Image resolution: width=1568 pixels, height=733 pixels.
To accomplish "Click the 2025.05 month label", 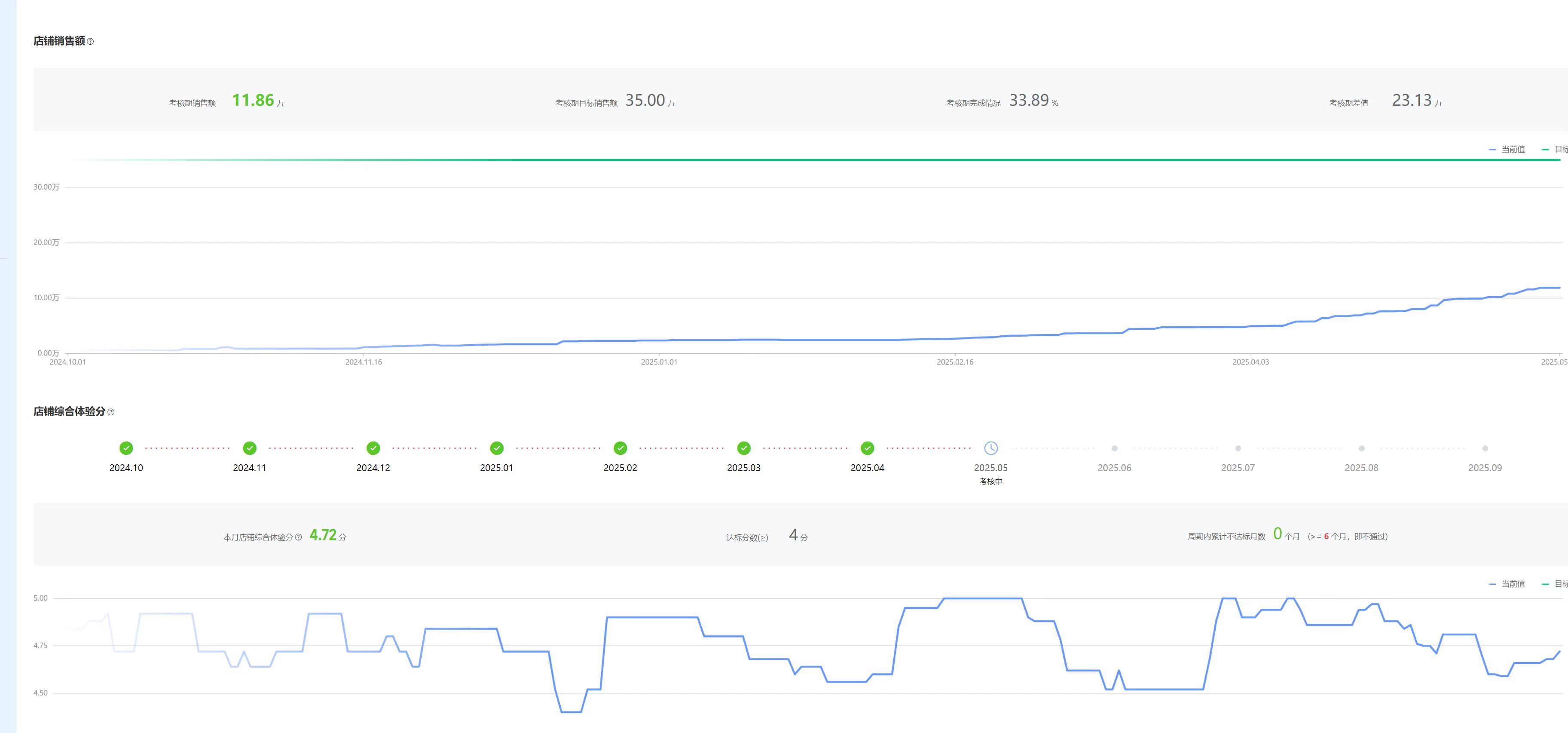I will click(990, 468).
